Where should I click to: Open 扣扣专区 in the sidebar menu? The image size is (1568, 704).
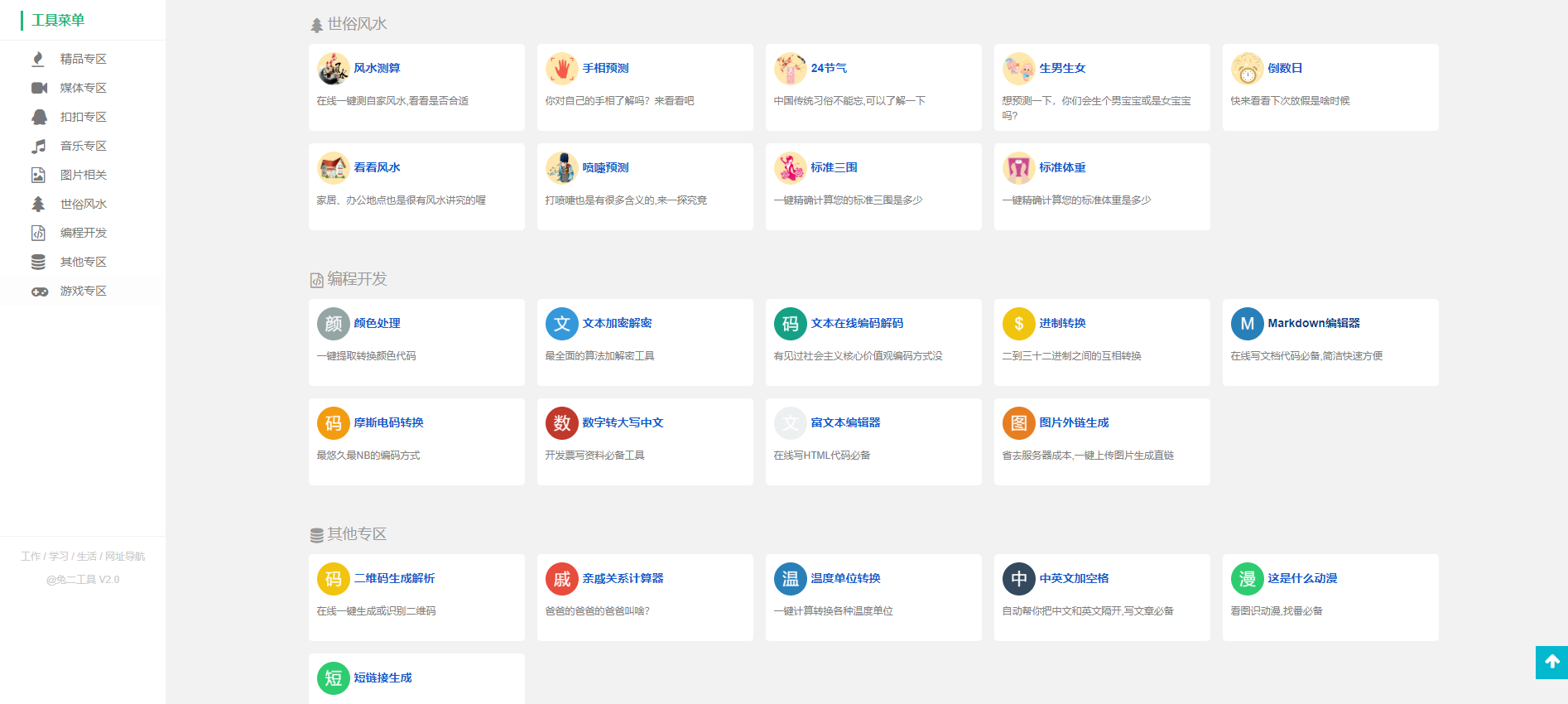coord(83,117)
